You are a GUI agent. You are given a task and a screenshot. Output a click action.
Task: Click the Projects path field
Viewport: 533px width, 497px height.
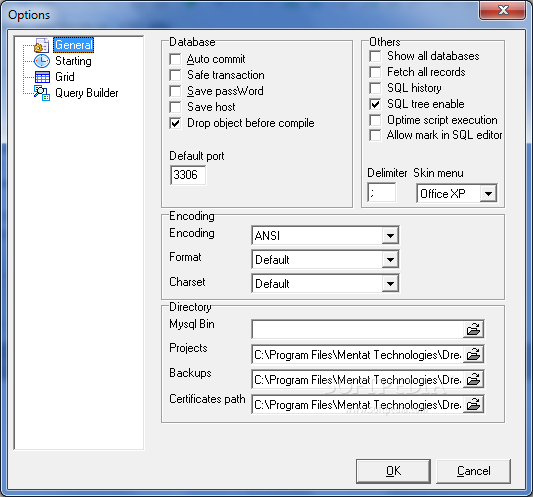tap(357, 354)
